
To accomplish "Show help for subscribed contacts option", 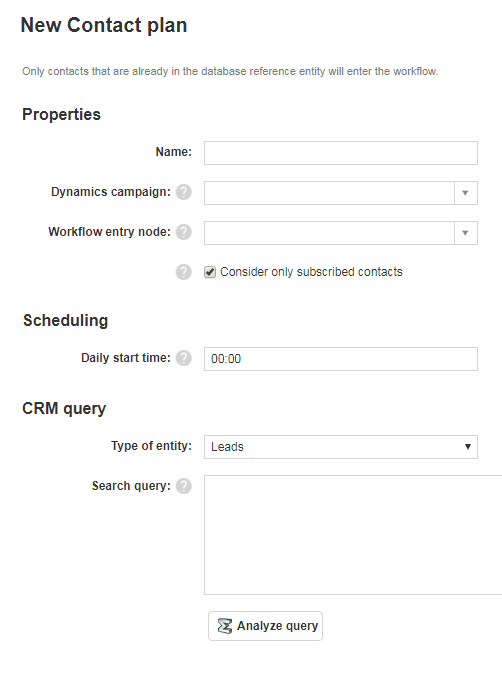I will [184, 272].
